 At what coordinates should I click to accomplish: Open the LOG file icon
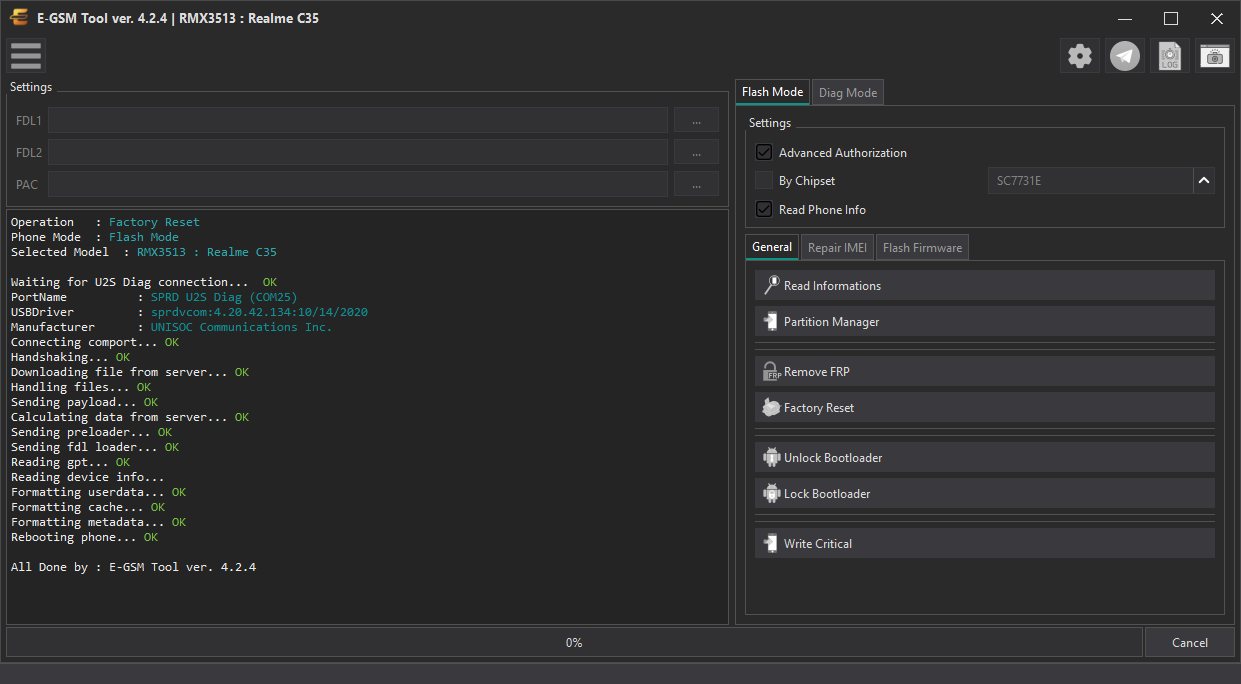pyautogui.click(x=1170, y=56)
